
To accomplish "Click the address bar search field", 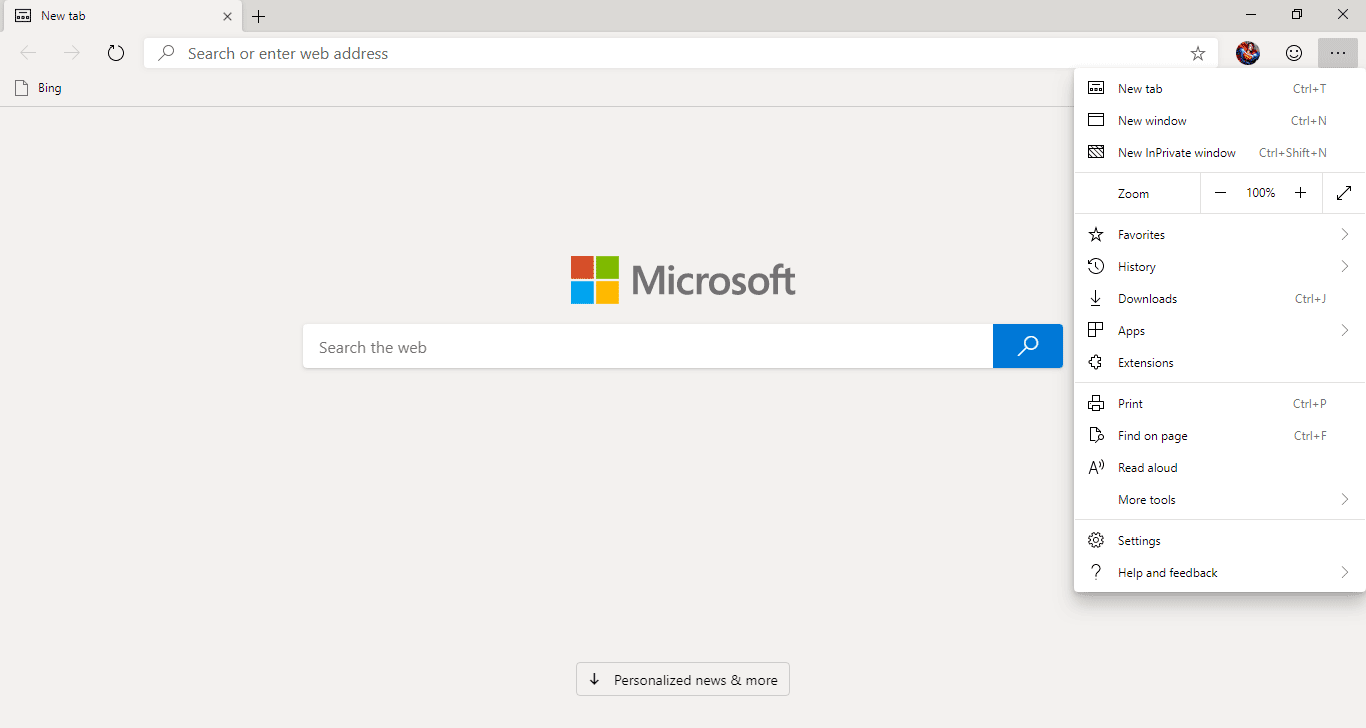I will (x=681, y=53).
